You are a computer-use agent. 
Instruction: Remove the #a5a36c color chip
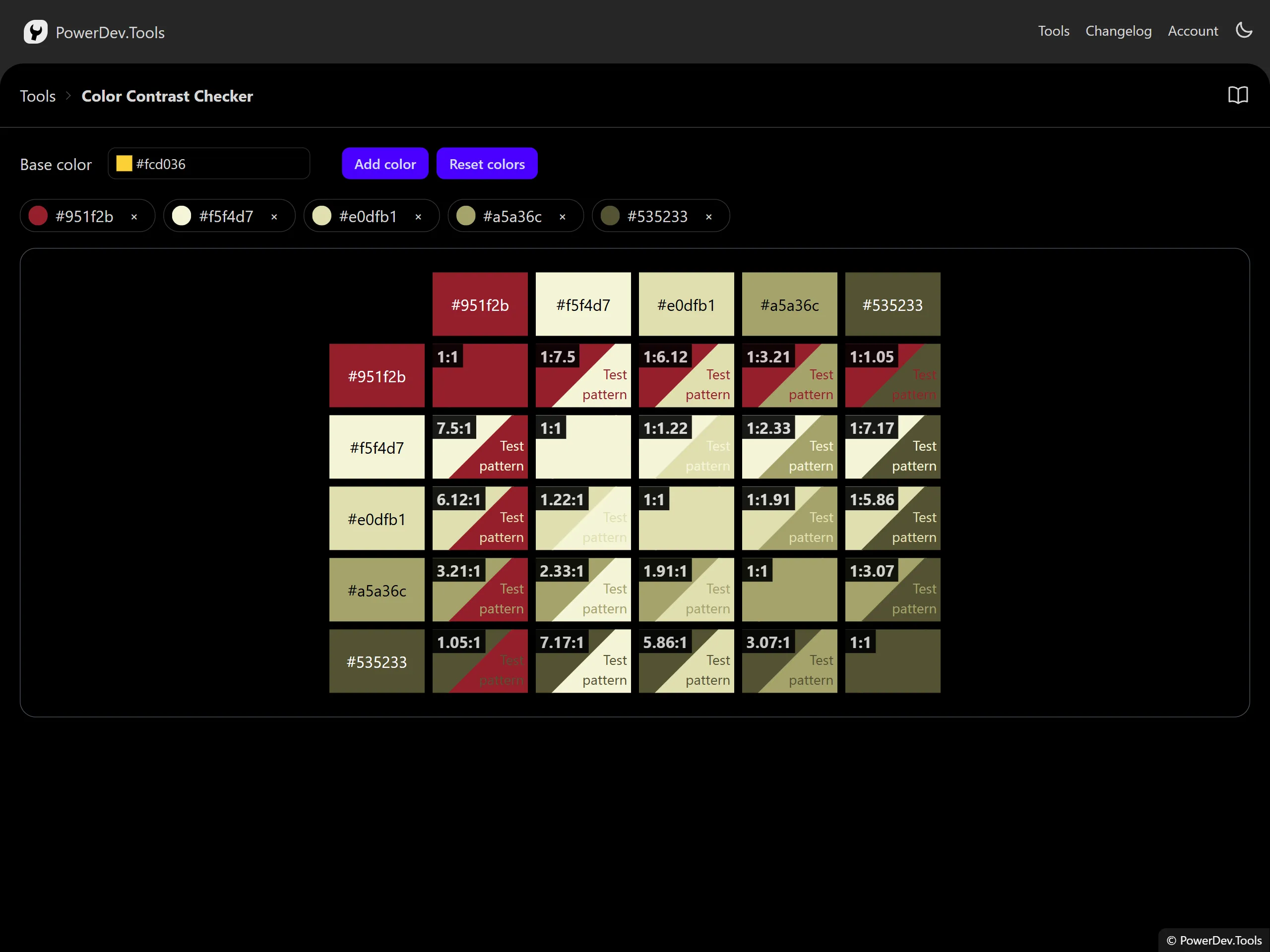coord(563,217)
